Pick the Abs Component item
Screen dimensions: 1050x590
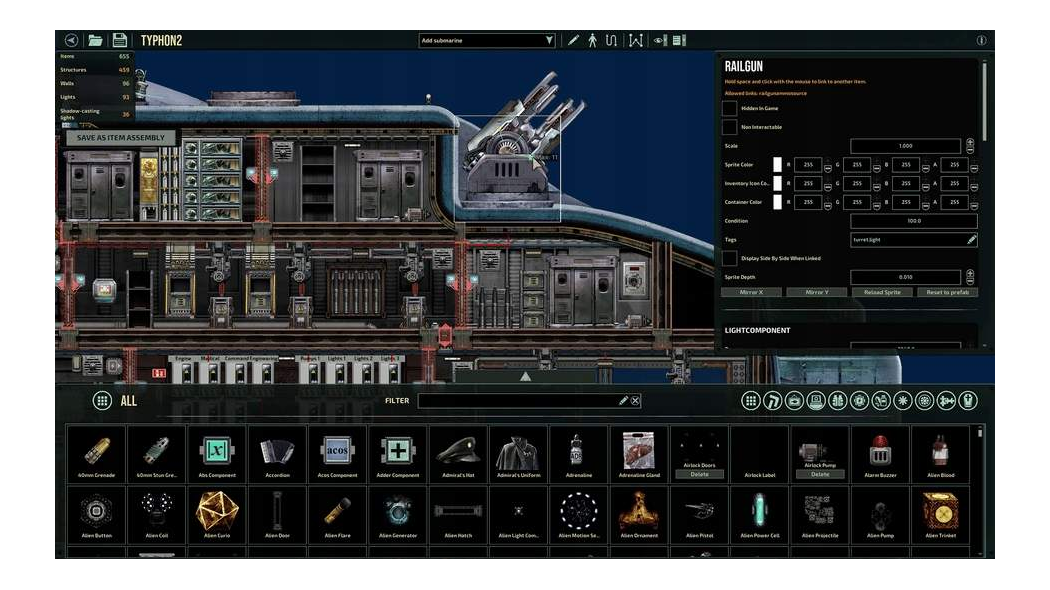pos(217,454)
